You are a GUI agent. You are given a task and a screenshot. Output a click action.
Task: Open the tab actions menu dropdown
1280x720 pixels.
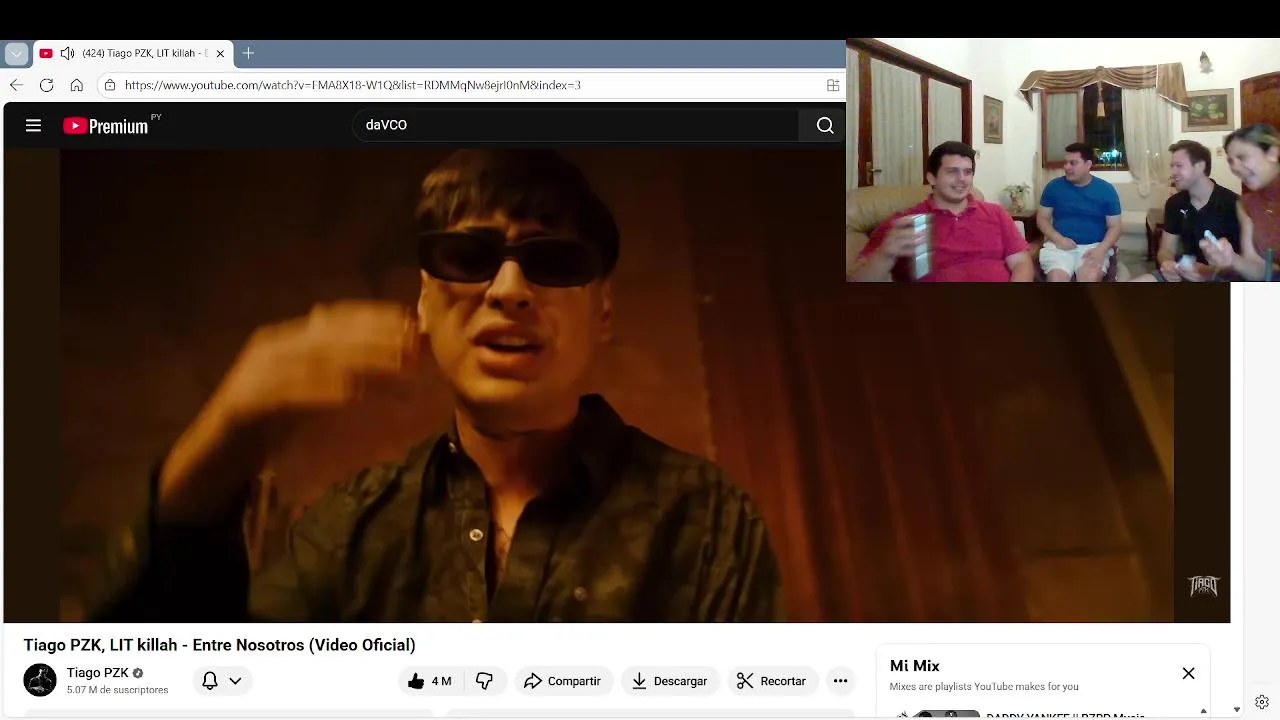tap(16, 53)
